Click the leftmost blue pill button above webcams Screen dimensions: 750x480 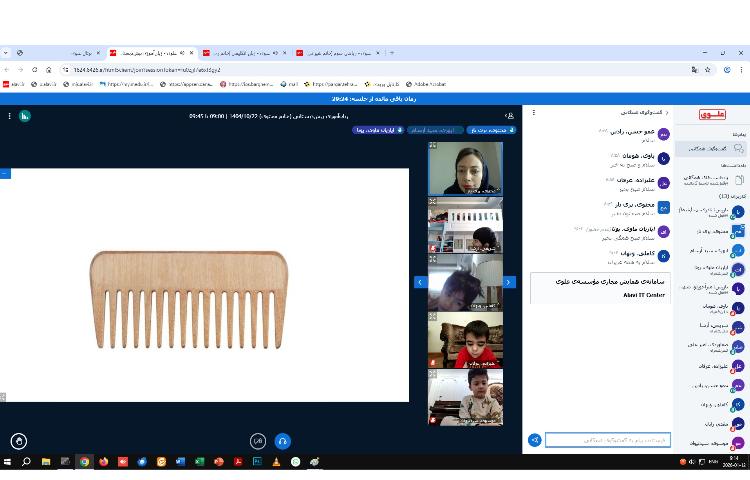point(377,130)
